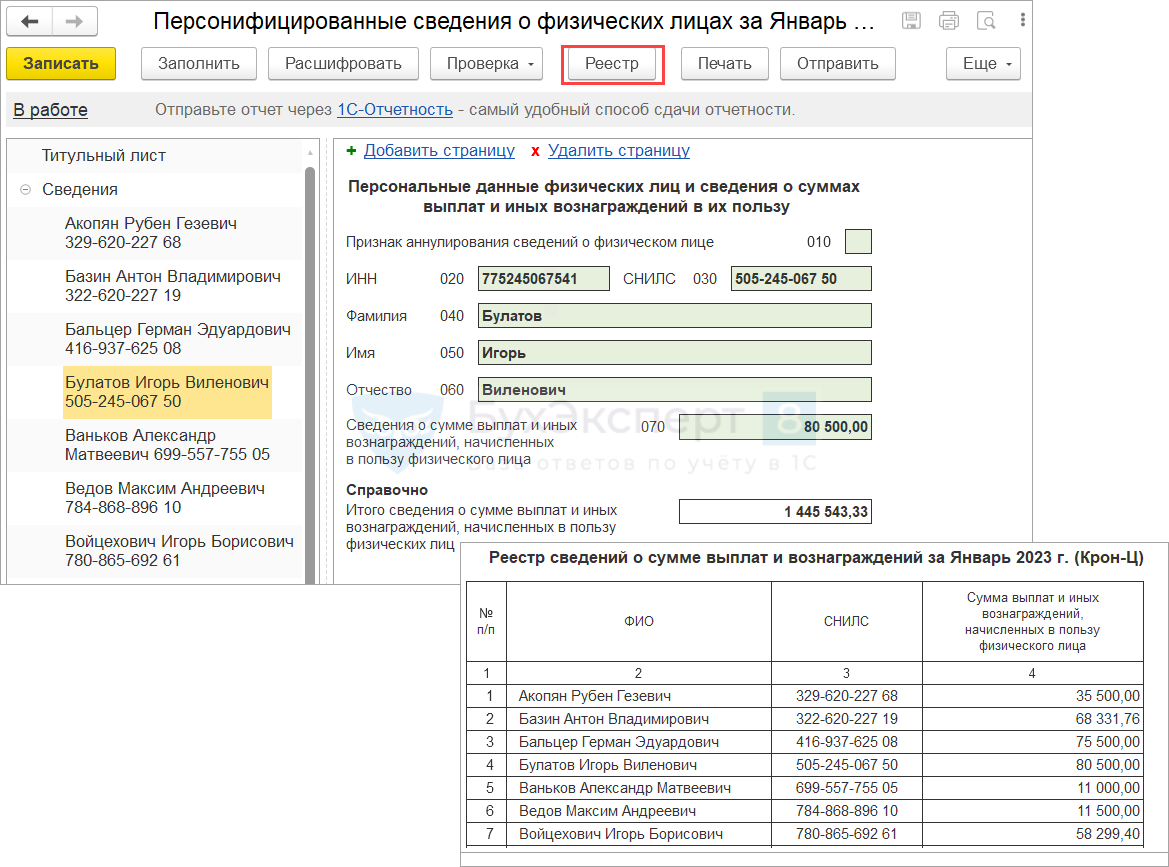
Task: Click the Фамилия field Булатов
Action: [x=675, y=315]
